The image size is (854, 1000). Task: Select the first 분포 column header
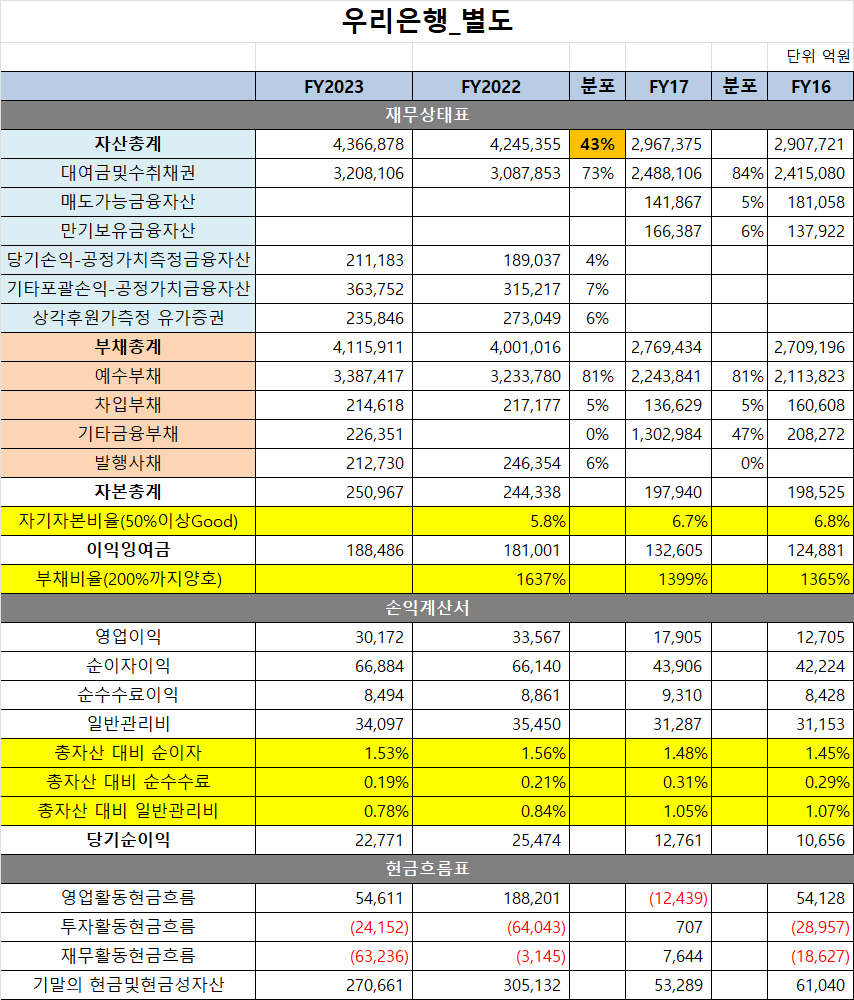click(596, 87)
